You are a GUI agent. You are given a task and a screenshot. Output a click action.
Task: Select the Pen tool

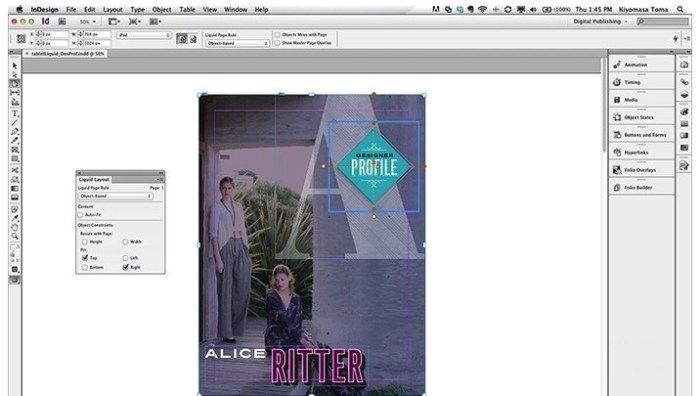(x=15, y=132)
